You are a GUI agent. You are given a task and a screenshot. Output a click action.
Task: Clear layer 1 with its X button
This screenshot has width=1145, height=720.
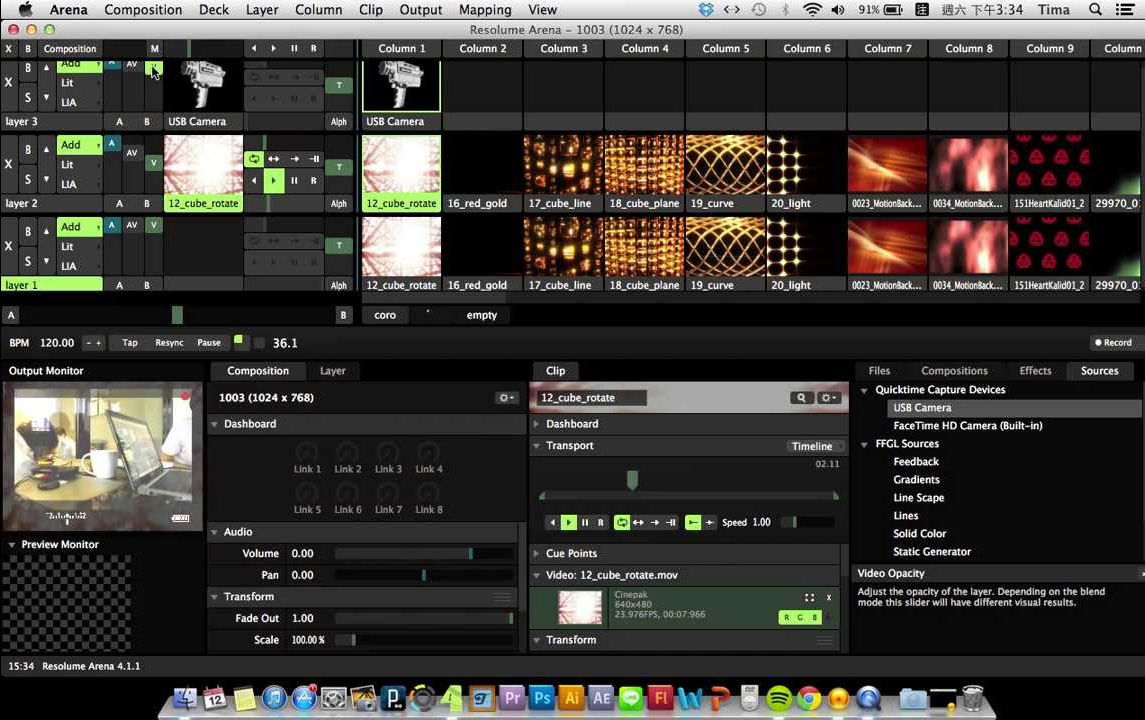coord(9,246)
